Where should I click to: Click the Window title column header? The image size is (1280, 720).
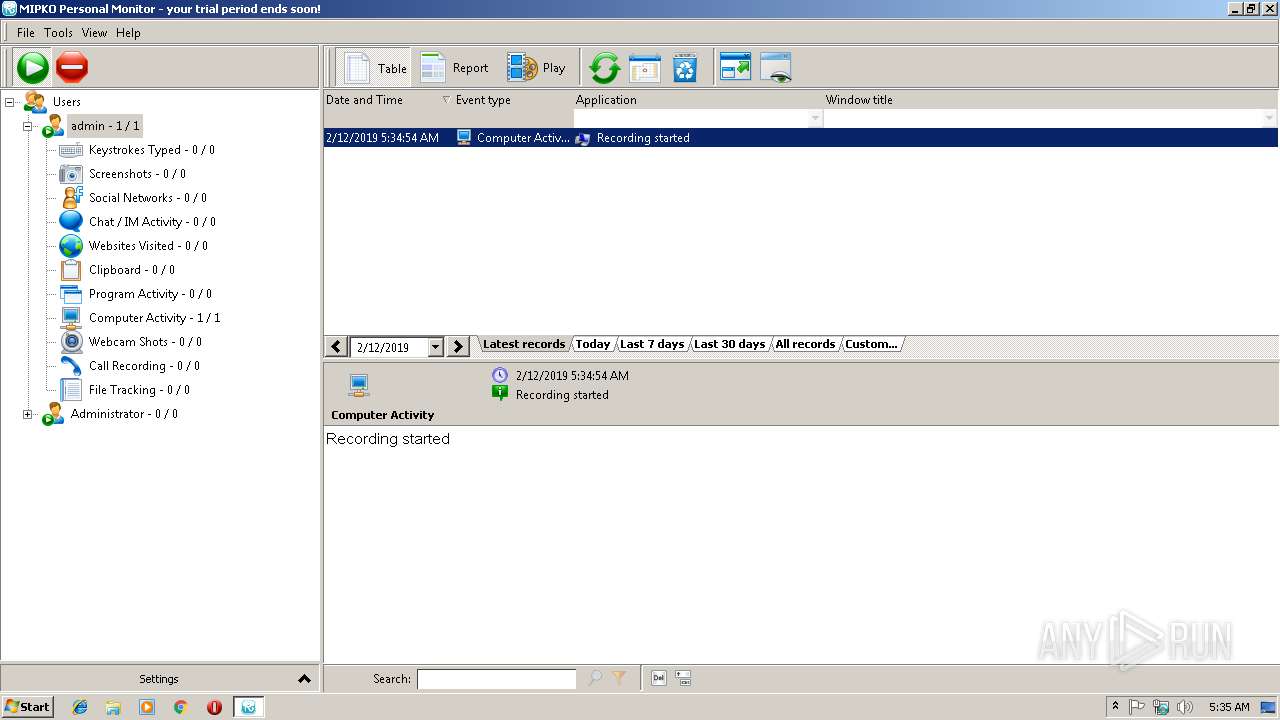[x=1050, y=100]
